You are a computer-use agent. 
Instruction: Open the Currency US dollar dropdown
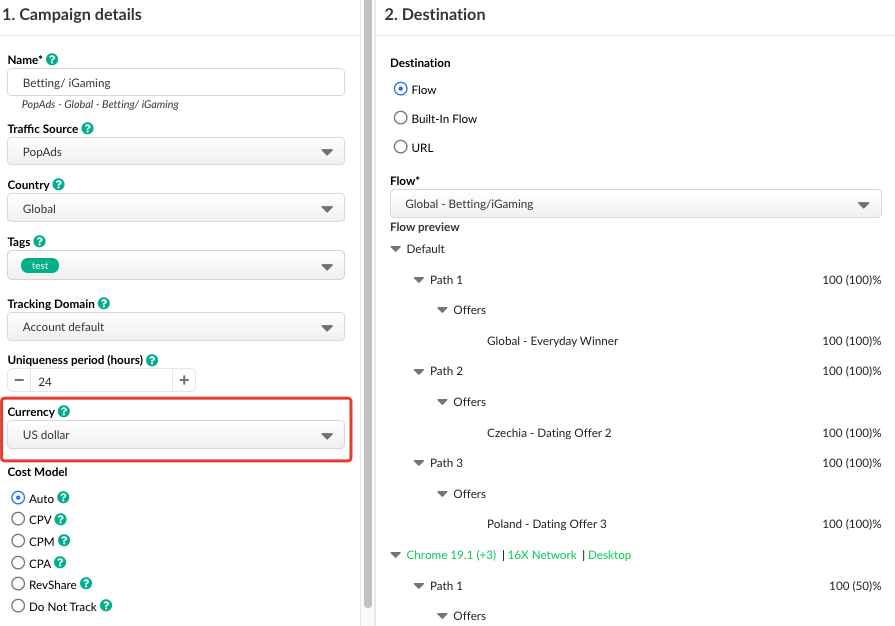[x=176, y=435]
